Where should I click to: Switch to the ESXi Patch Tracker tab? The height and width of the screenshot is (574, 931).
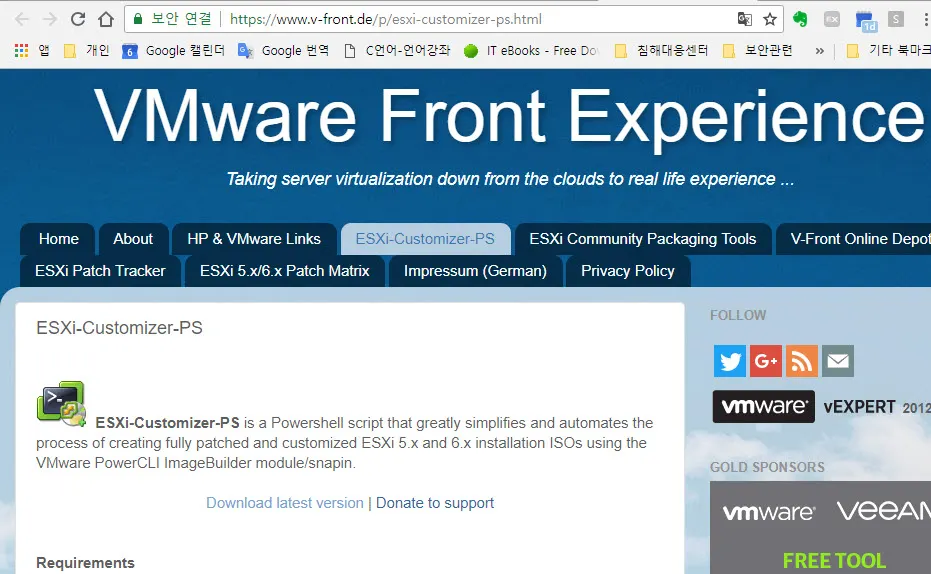pos(100,271)
